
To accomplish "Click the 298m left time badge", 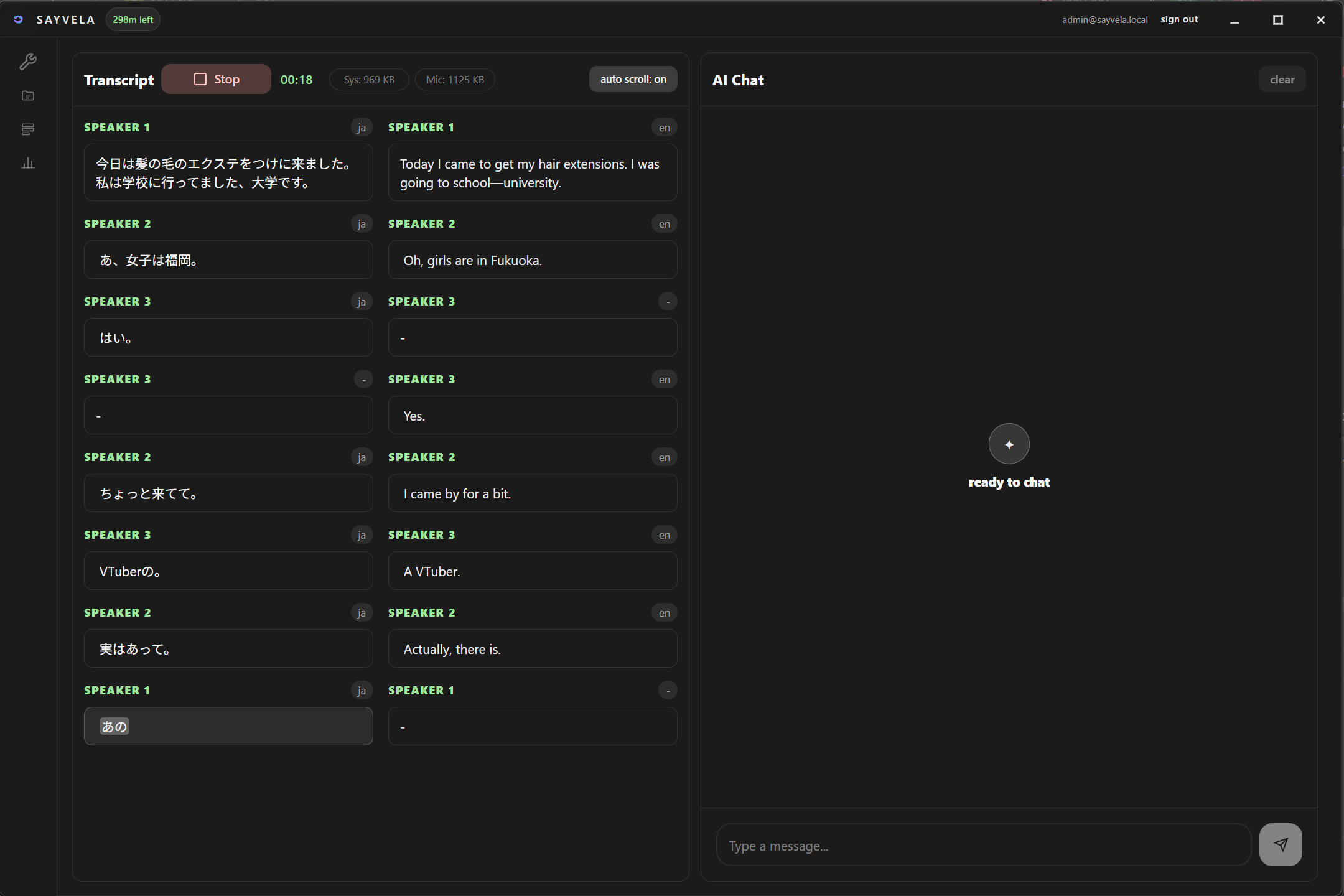I will click(x=133, y=19).
